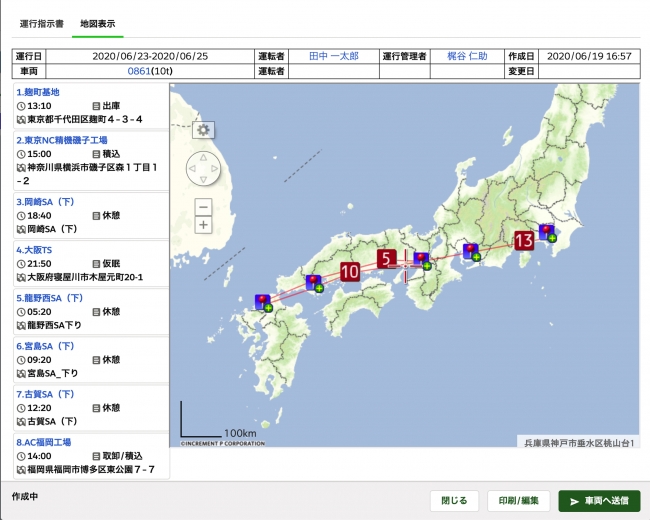This screenshot has height=520, width=650.
Task: Select the red cluster marker labeled 5
Action: click(387, 259)
